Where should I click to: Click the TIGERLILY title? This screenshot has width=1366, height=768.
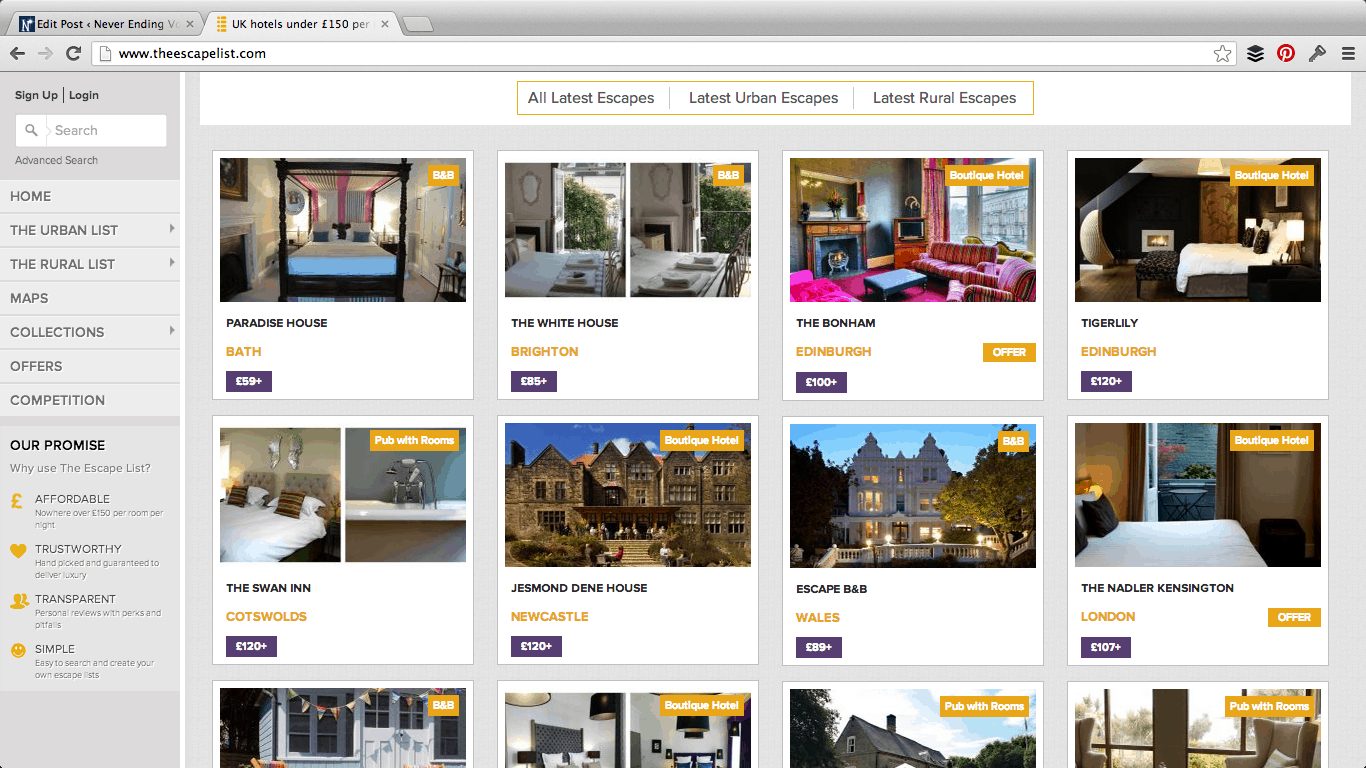[1110, 323]
